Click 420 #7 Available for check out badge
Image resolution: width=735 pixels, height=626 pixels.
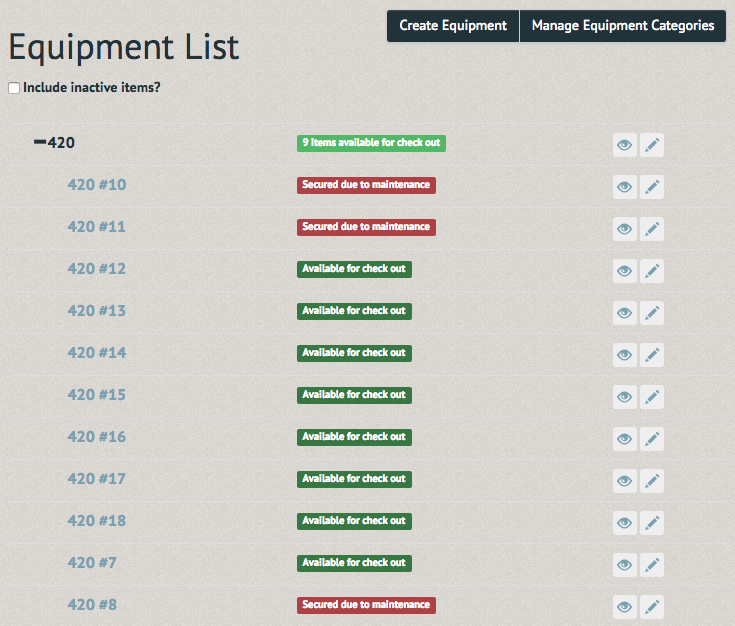coord(354,563)
